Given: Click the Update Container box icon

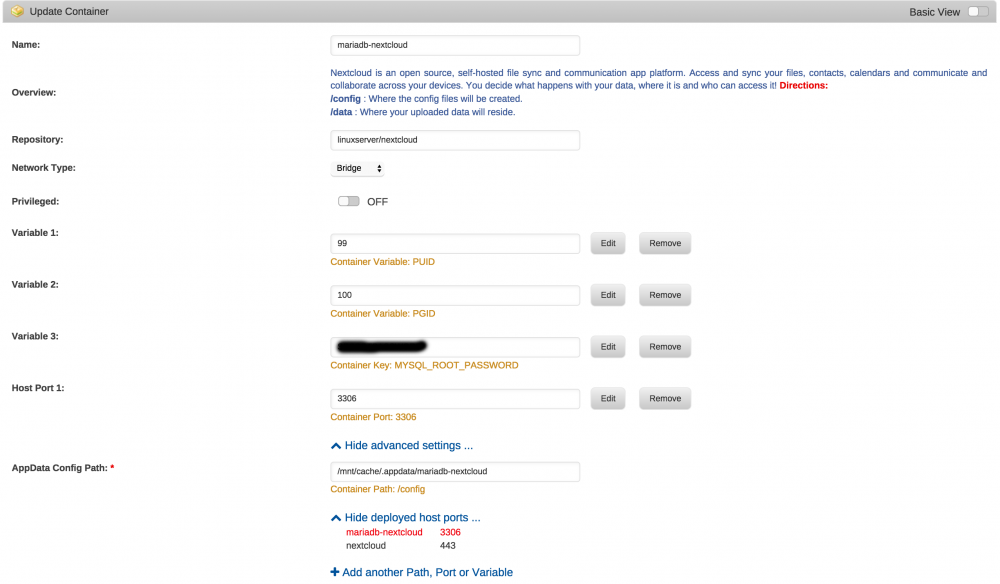Looking at the screenshot, I should pos(17,11).
